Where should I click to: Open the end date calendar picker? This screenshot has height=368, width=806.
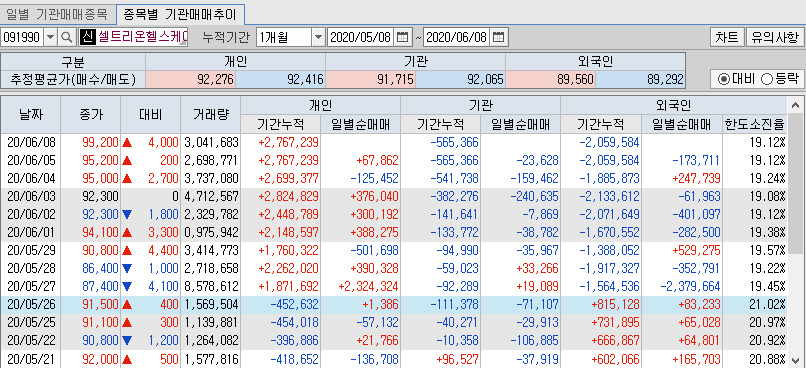coord(498,37)
